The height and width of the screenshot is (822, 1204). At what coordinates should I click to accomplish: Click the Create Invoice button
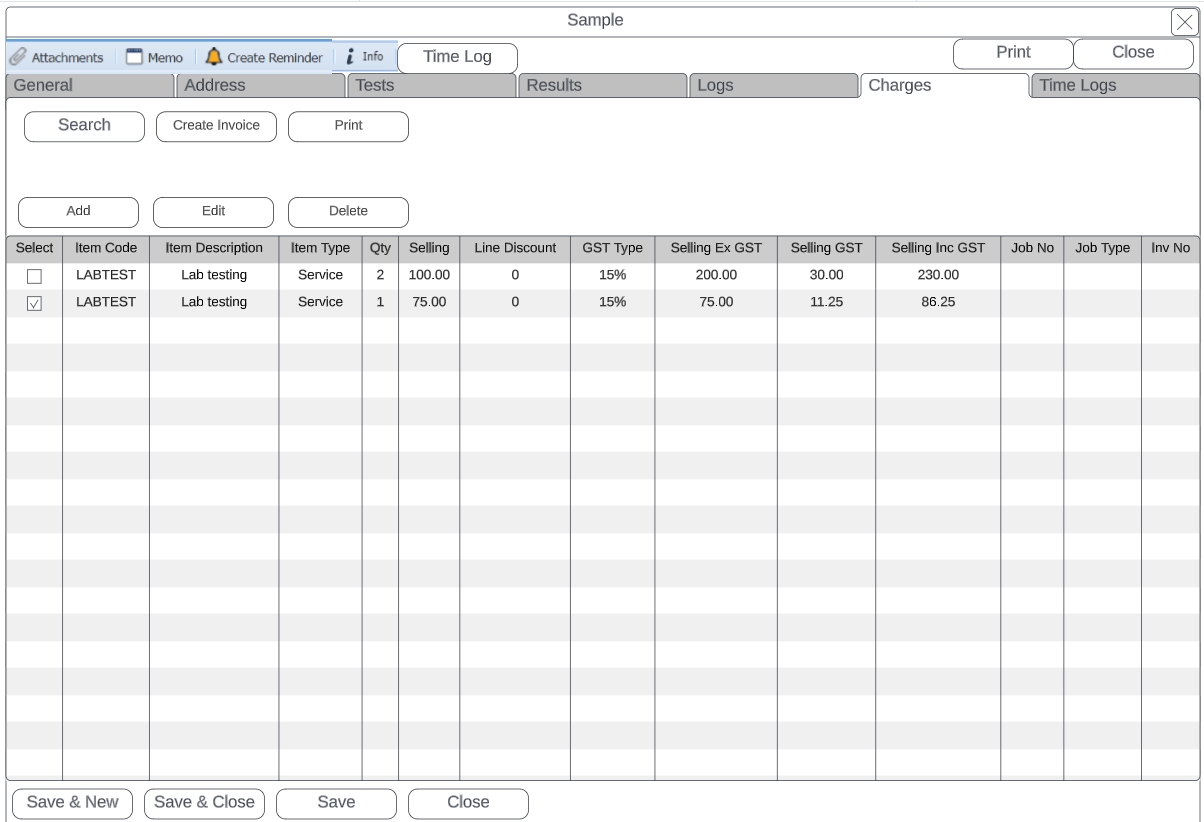(x=216, y=126)
